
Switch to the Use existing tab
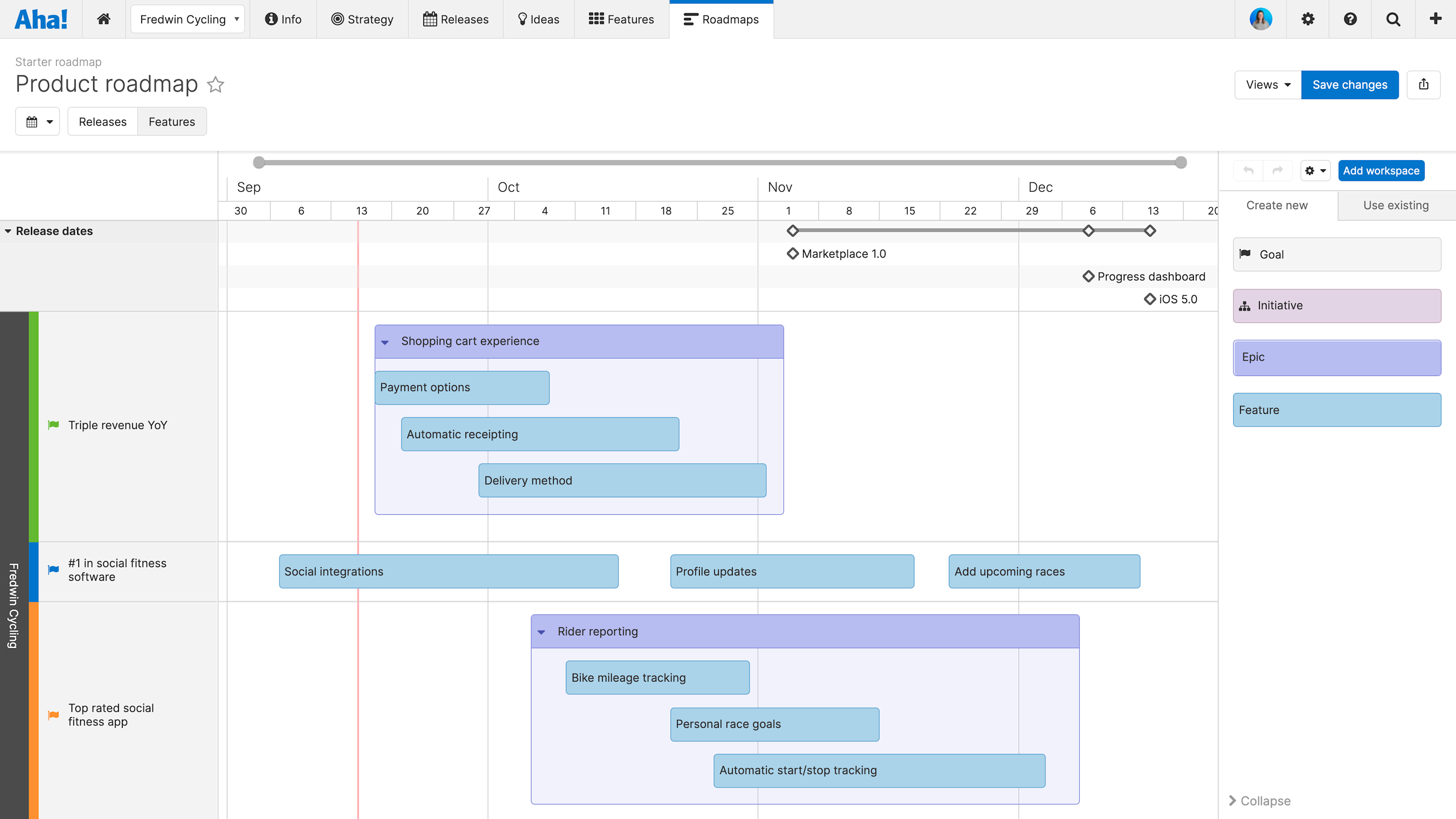tap(1395, 205)
